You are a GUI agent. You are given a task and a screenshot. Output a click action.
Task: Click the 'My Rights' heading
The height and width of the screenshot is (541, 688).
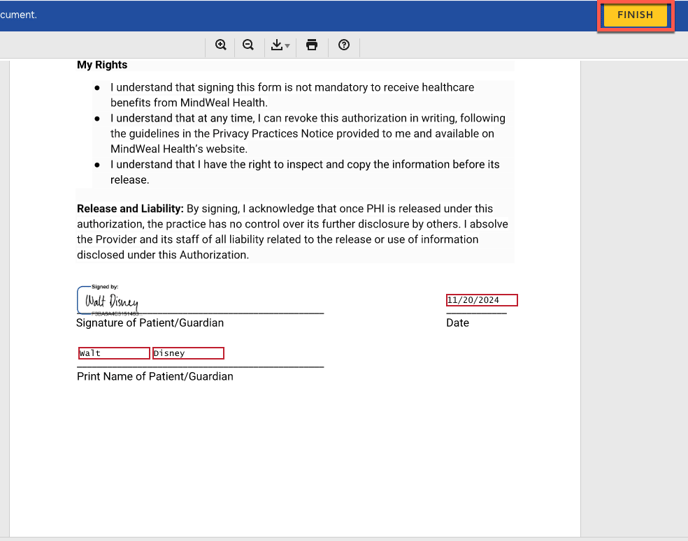click(x=102, y=65)
